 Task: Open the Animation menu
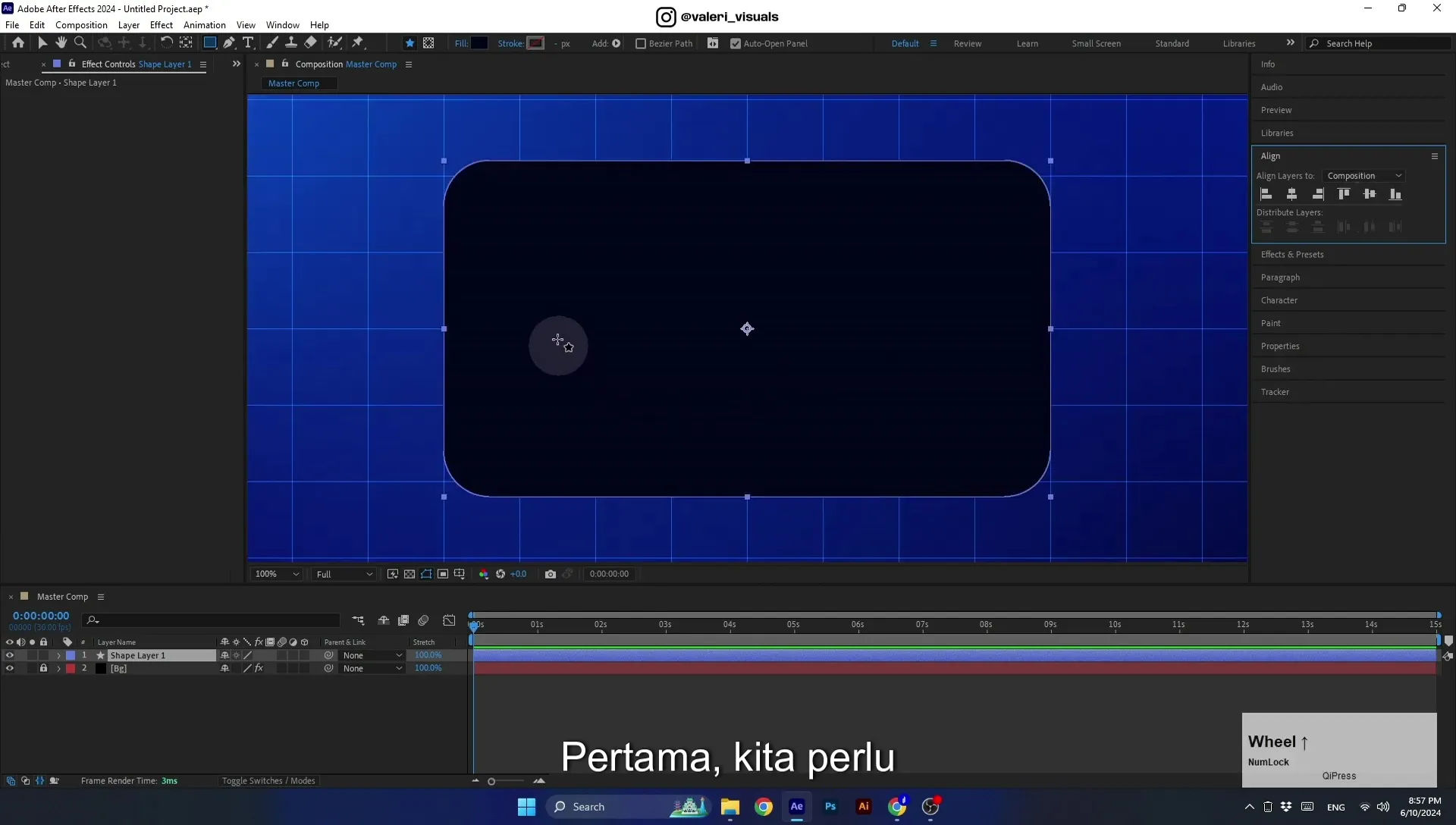click(204, 25)
